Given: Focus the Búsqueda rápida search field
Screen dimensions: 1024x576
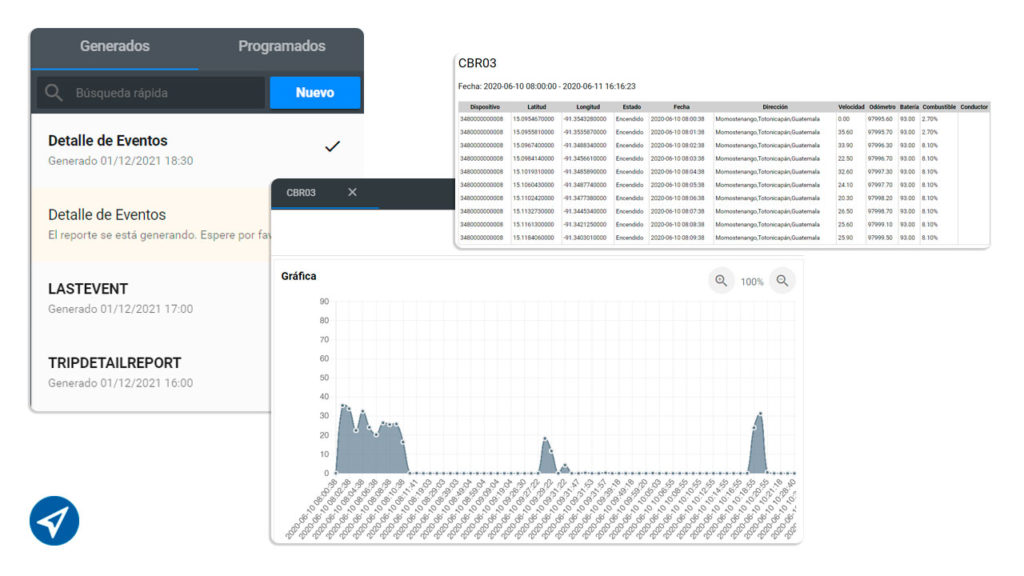Looking at the screenshot, I should click(150, 93).
